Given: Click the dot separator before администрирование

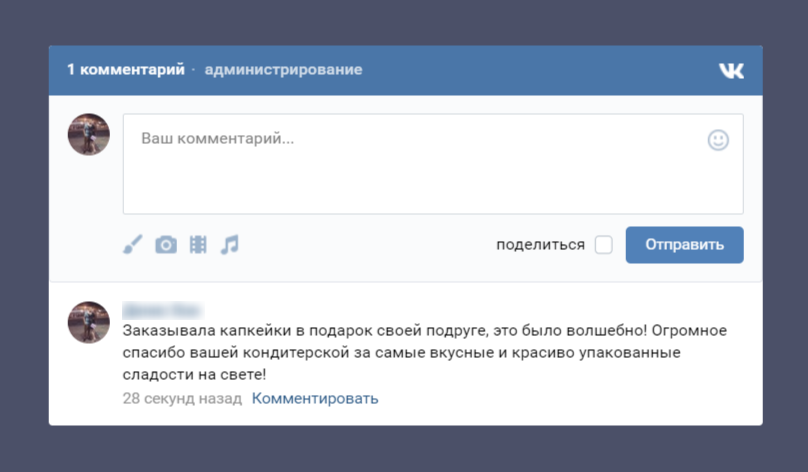Looking at the screenshot, I should [x=194, y=70].
